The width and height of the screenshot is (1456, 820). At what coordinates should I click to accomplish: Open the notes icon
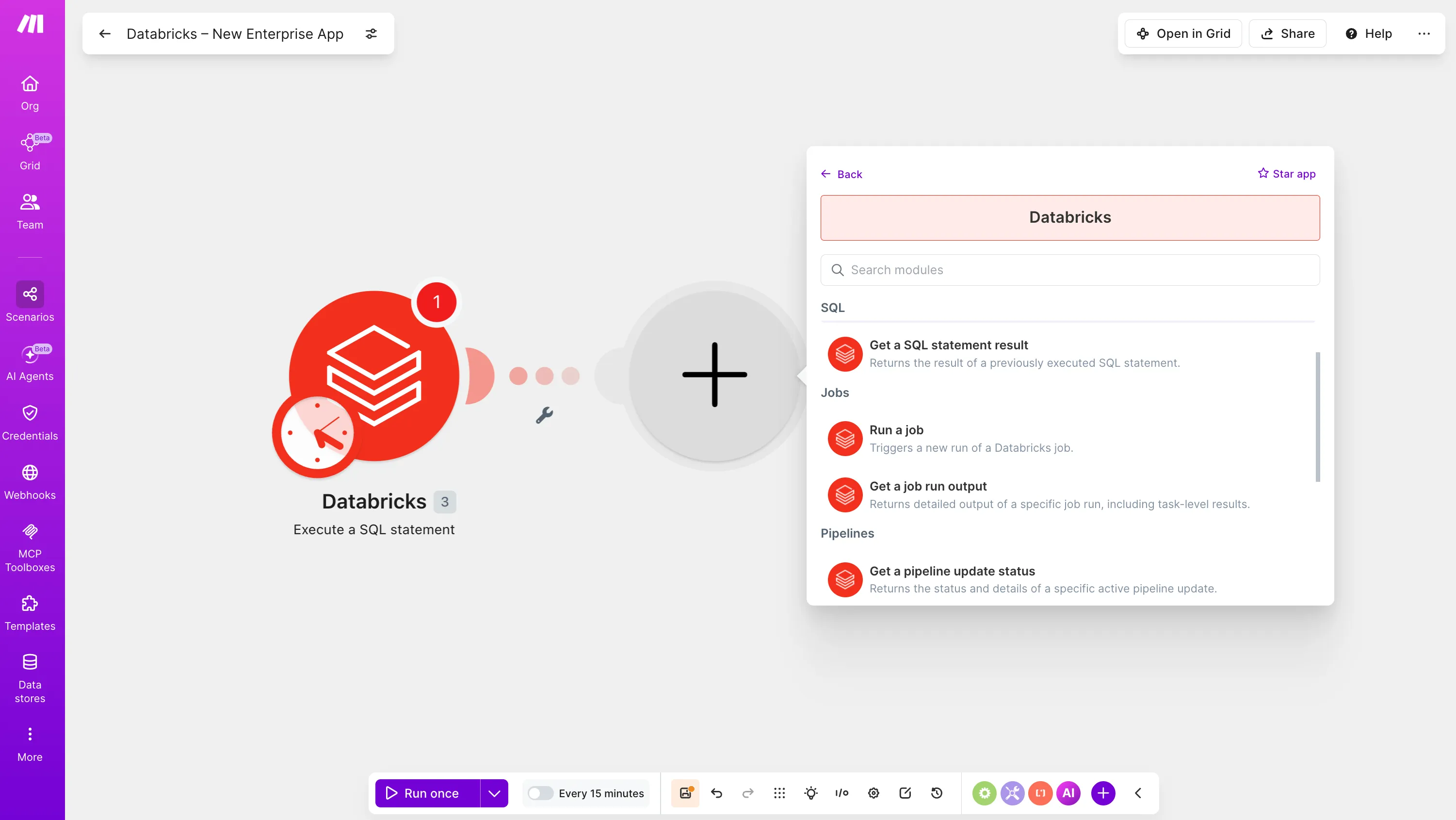[906, 793]
